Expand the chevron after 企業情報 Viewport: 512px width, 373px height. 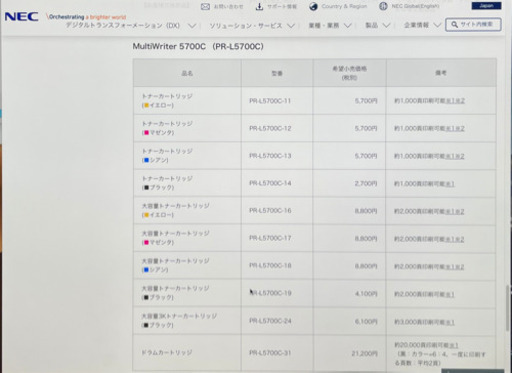pyautogui.click(x=437, y=25)
